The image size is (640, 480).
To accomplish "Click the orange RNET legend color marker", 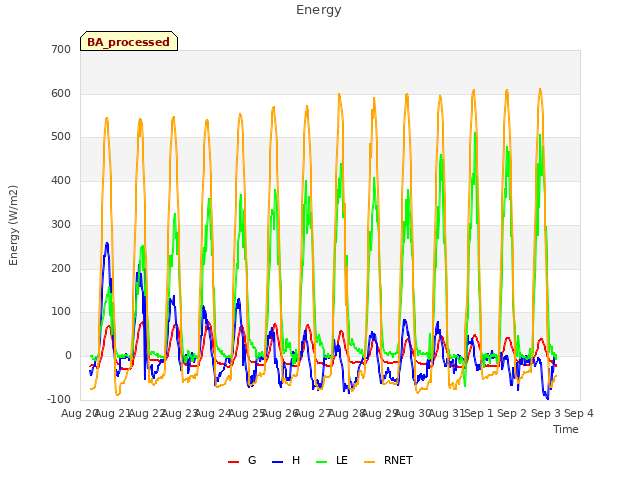I will click(x=369, y=462).
